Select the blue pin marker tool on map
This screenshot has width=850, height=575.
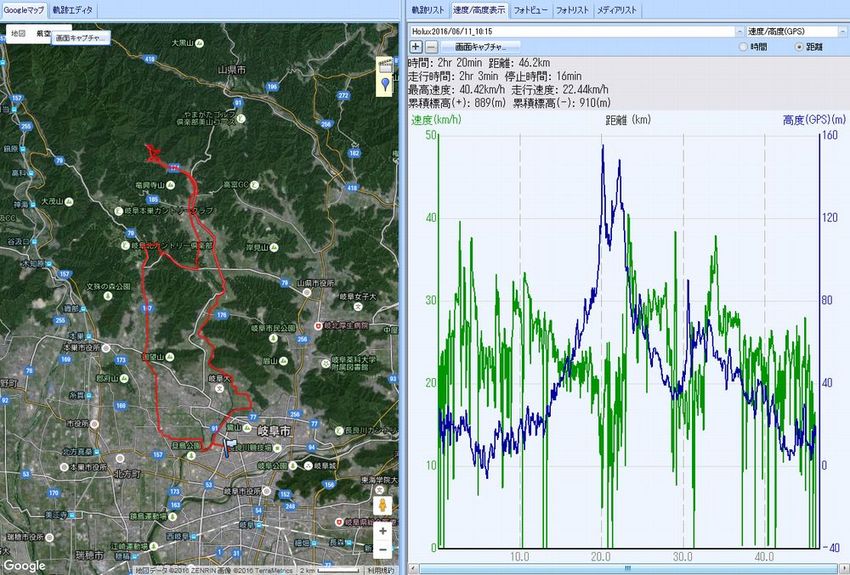click(x=385, y=85)
